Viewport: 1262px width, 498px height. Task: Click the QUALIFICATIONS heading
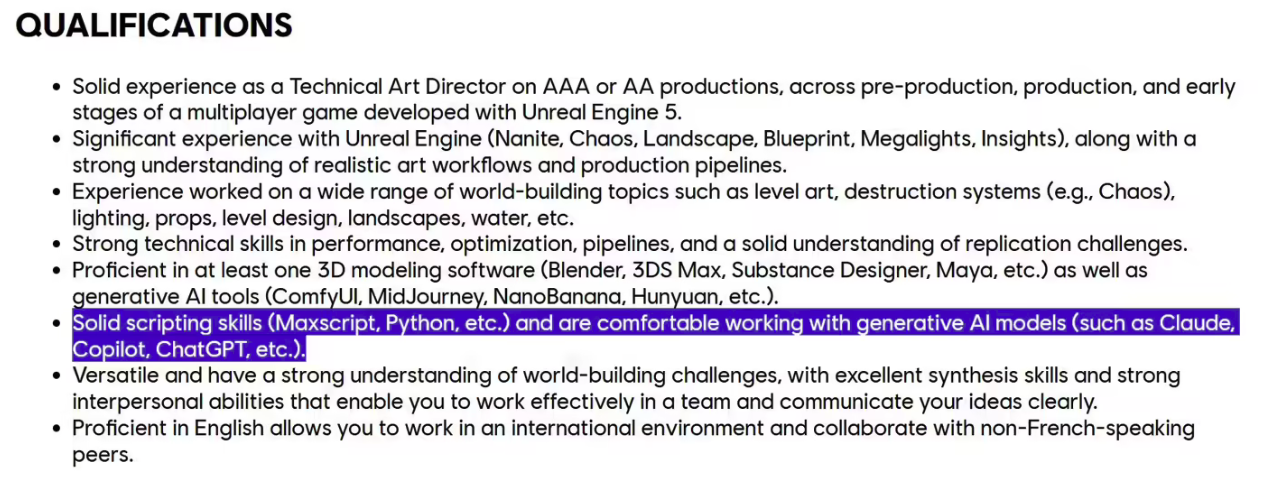tap(154, 25)
